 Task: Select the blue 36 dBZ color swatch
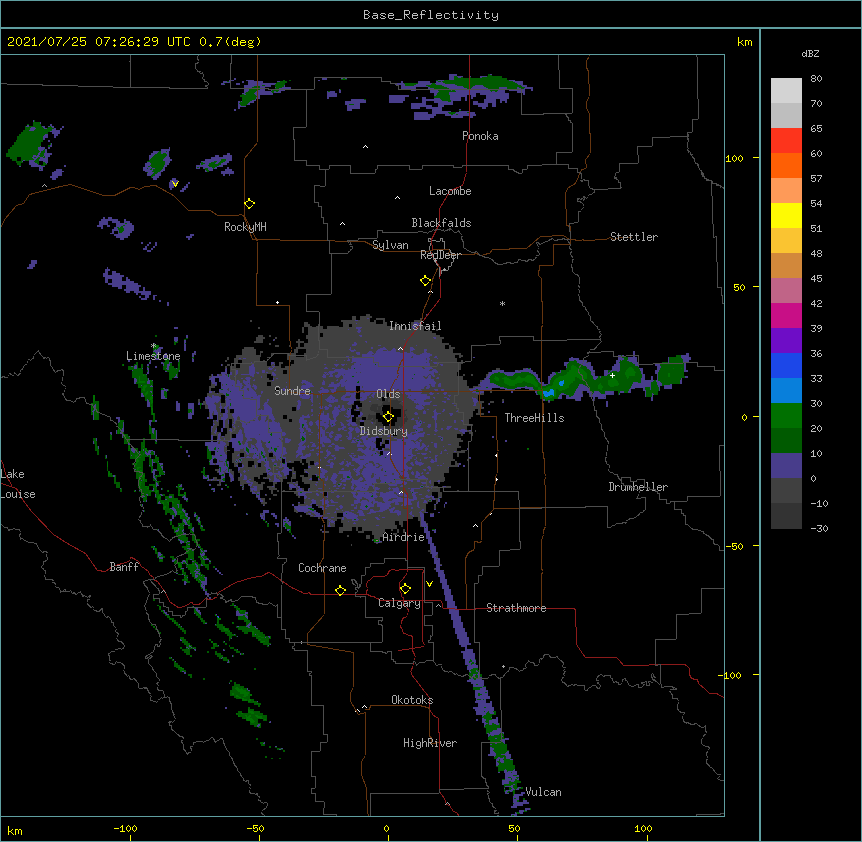point(786,365)
